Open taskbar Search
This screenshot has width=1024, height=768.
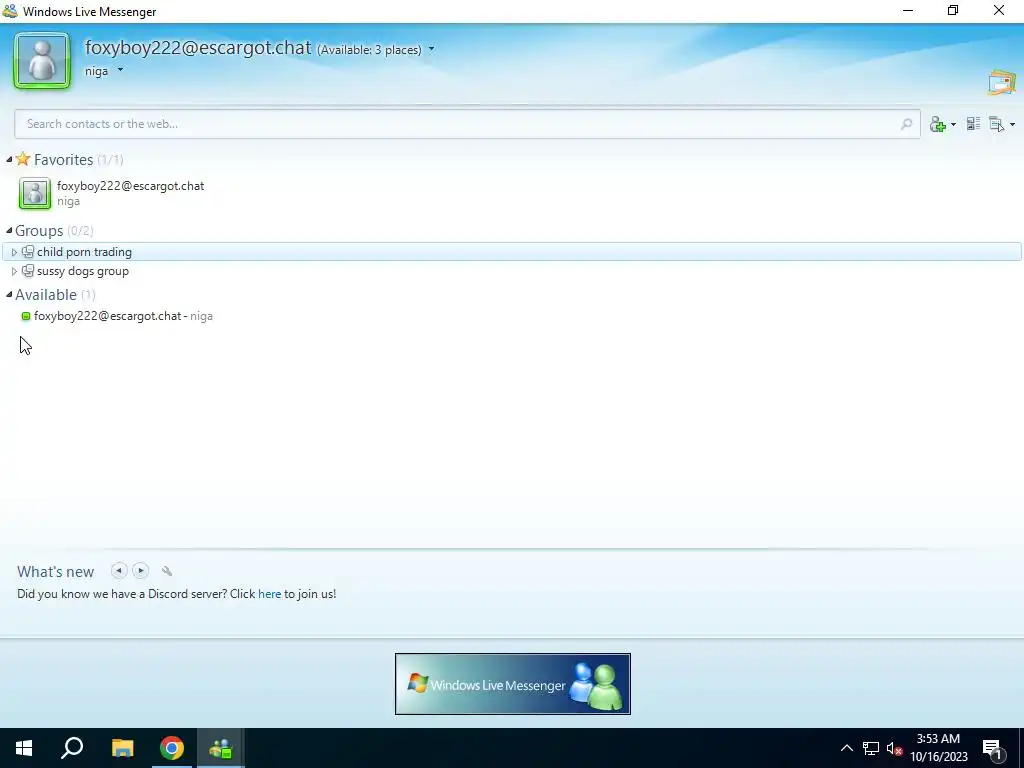click(72, 748)
